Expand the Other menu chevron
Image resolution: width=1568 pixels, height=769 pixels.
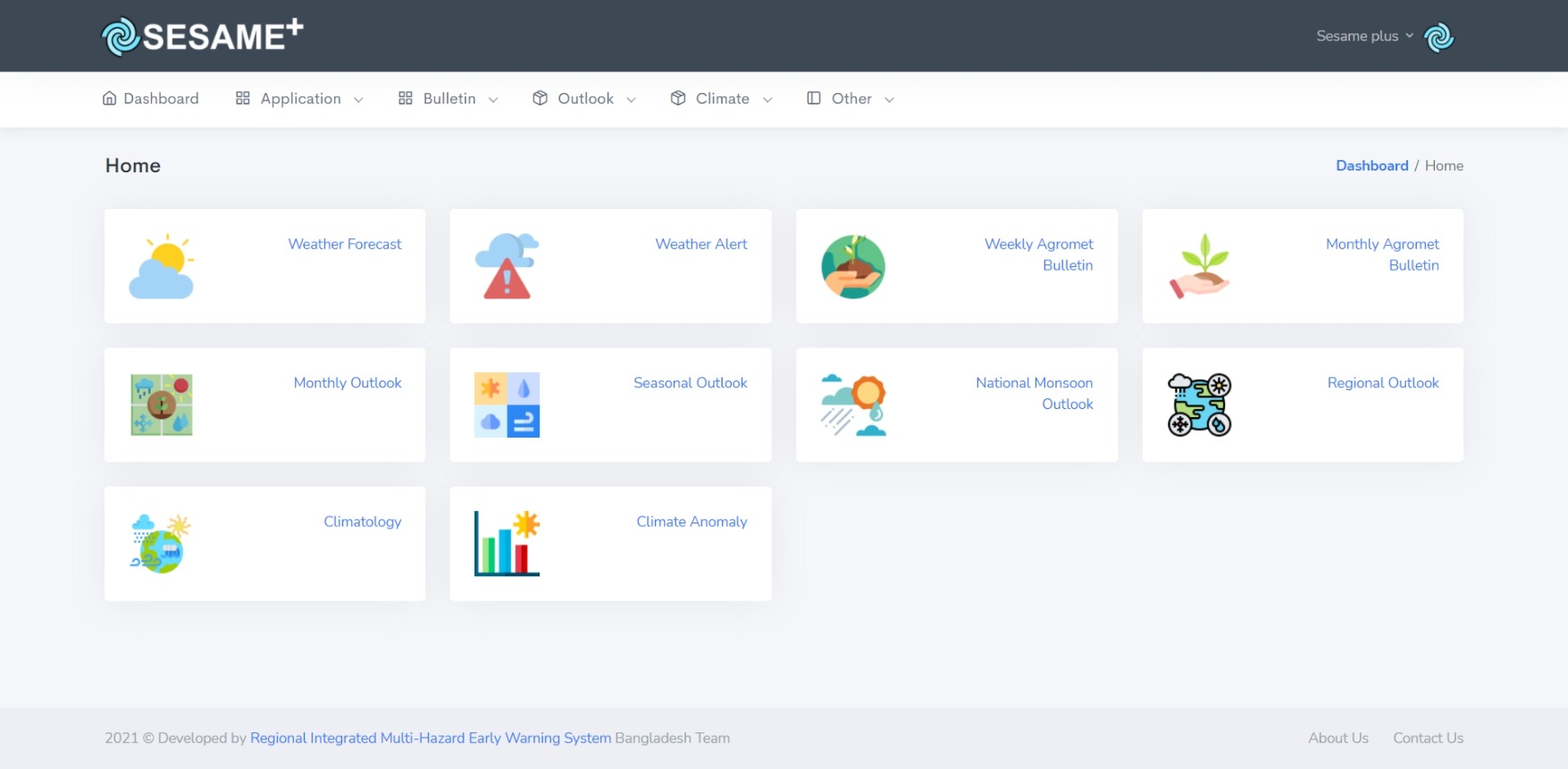[x=889, y=100]
